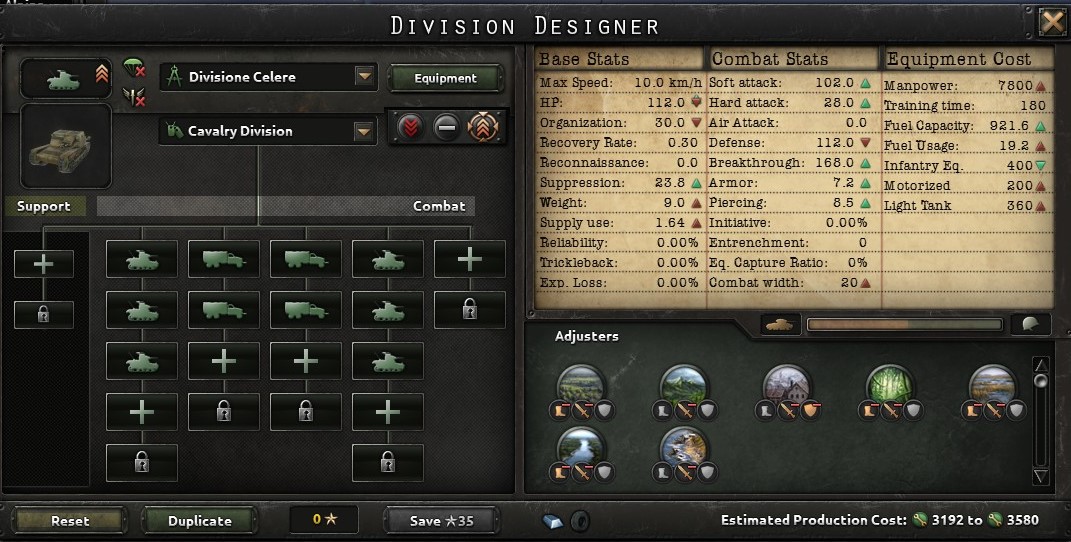This screenshot has width=1071, height=542.
Task: Set lowest equipment priority red arrows
Action: [411, 127]
